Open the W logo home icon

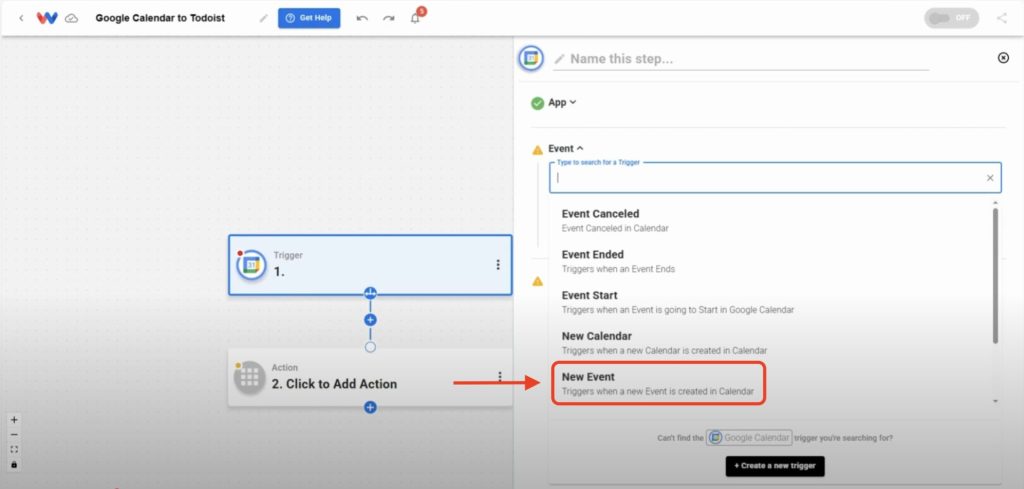tap(46, 18)
